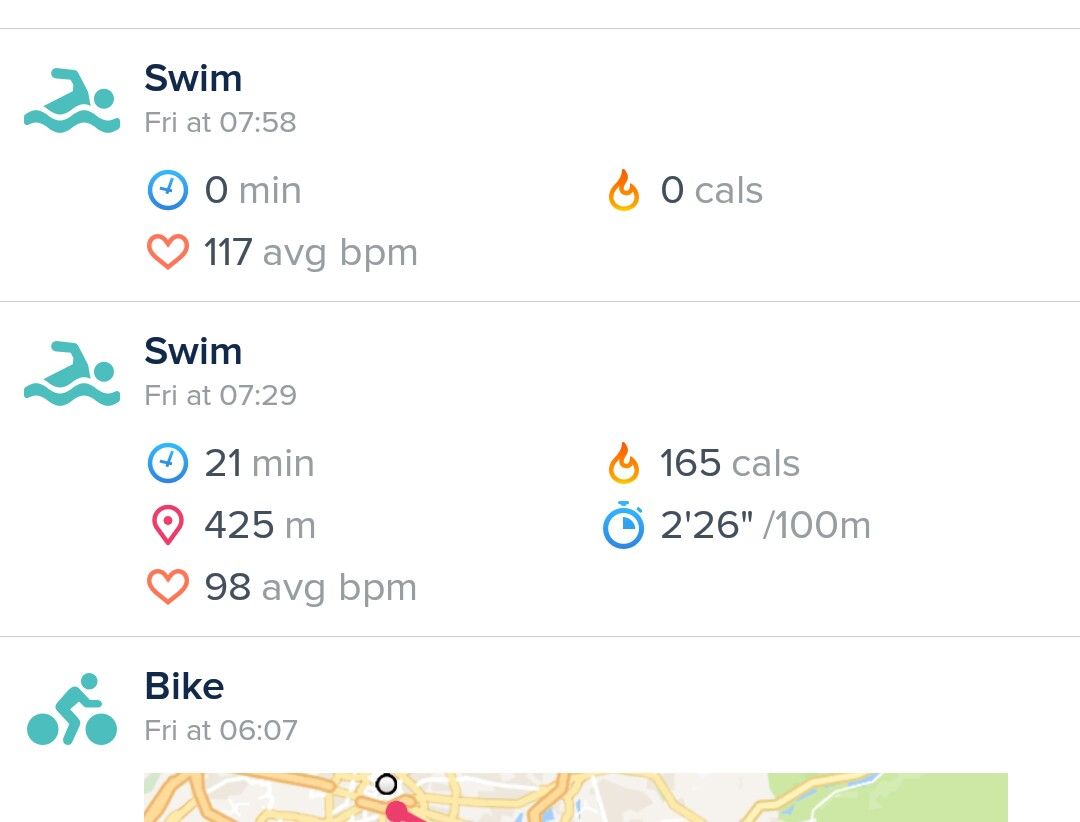Click the blue duration clock icon showing 0 min
The height and width of the screenshot is (822, 1080).
tap(168, 190)
